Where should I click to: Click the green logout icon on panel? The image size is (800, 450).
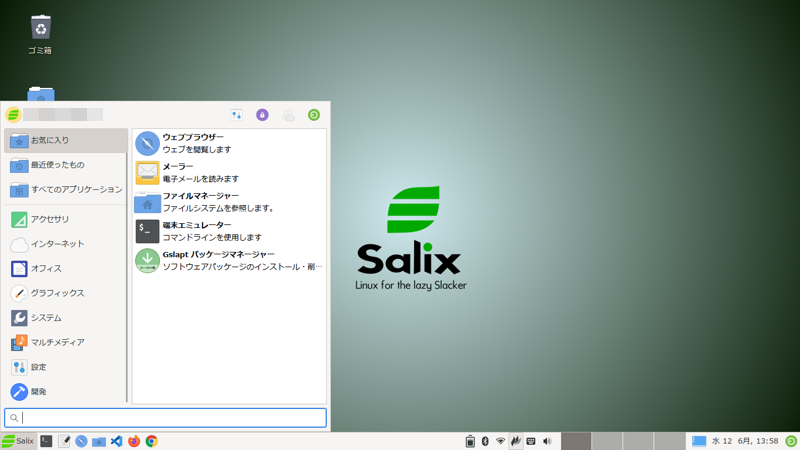point(791,441)
